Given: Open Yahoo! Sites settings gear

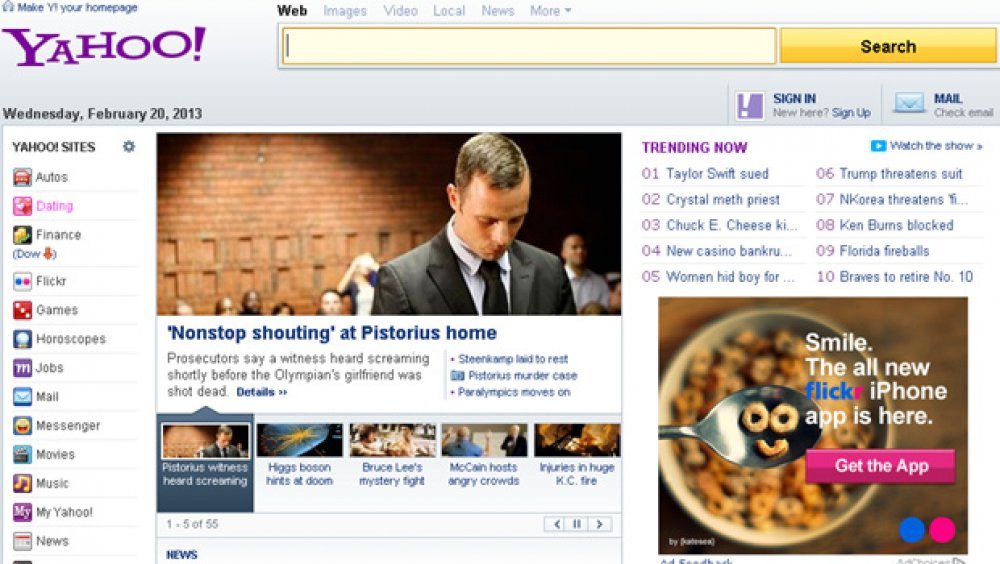Looking at the screenshot, I should [x=129, y=147].
